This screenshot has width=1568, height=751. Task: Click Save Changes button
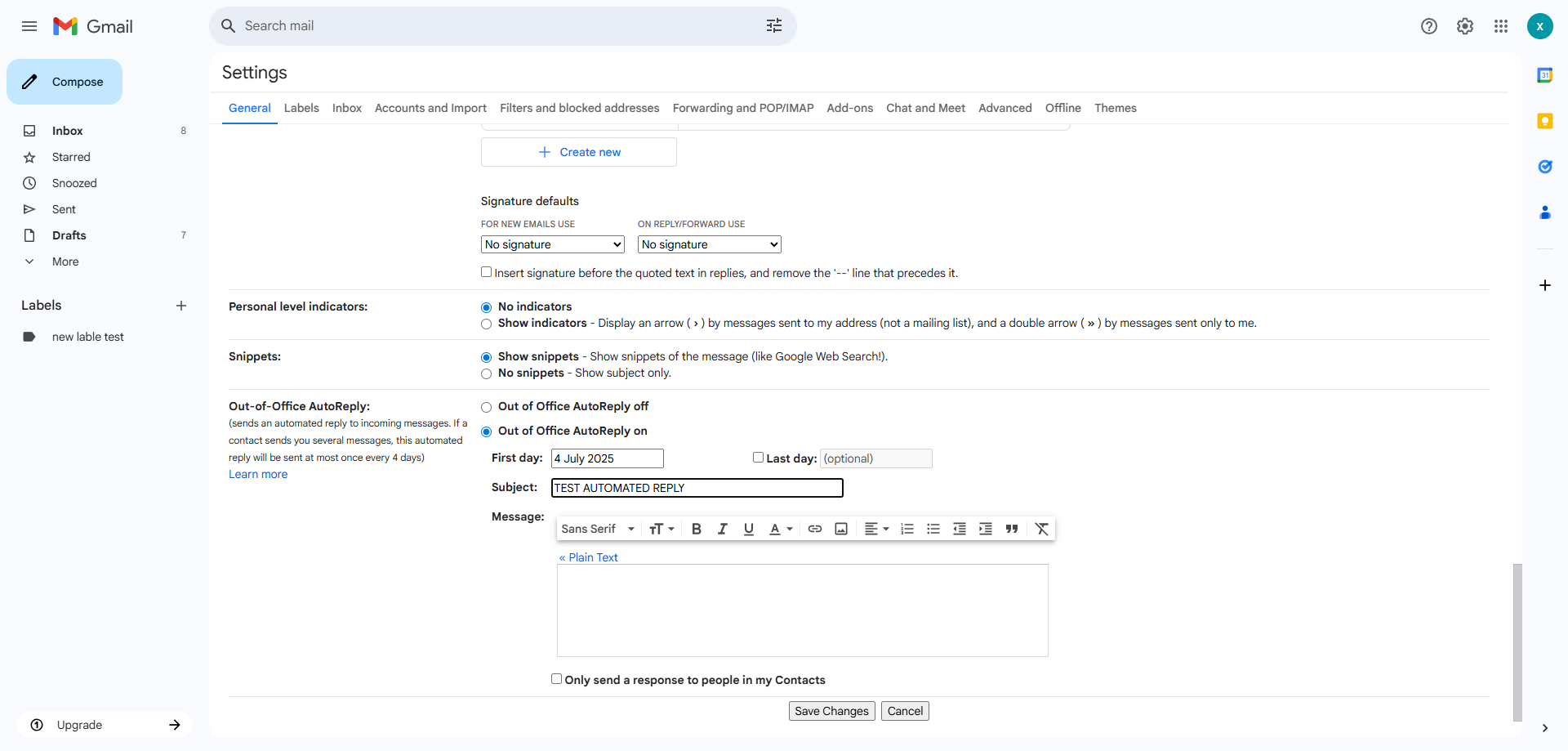[832, 711]
